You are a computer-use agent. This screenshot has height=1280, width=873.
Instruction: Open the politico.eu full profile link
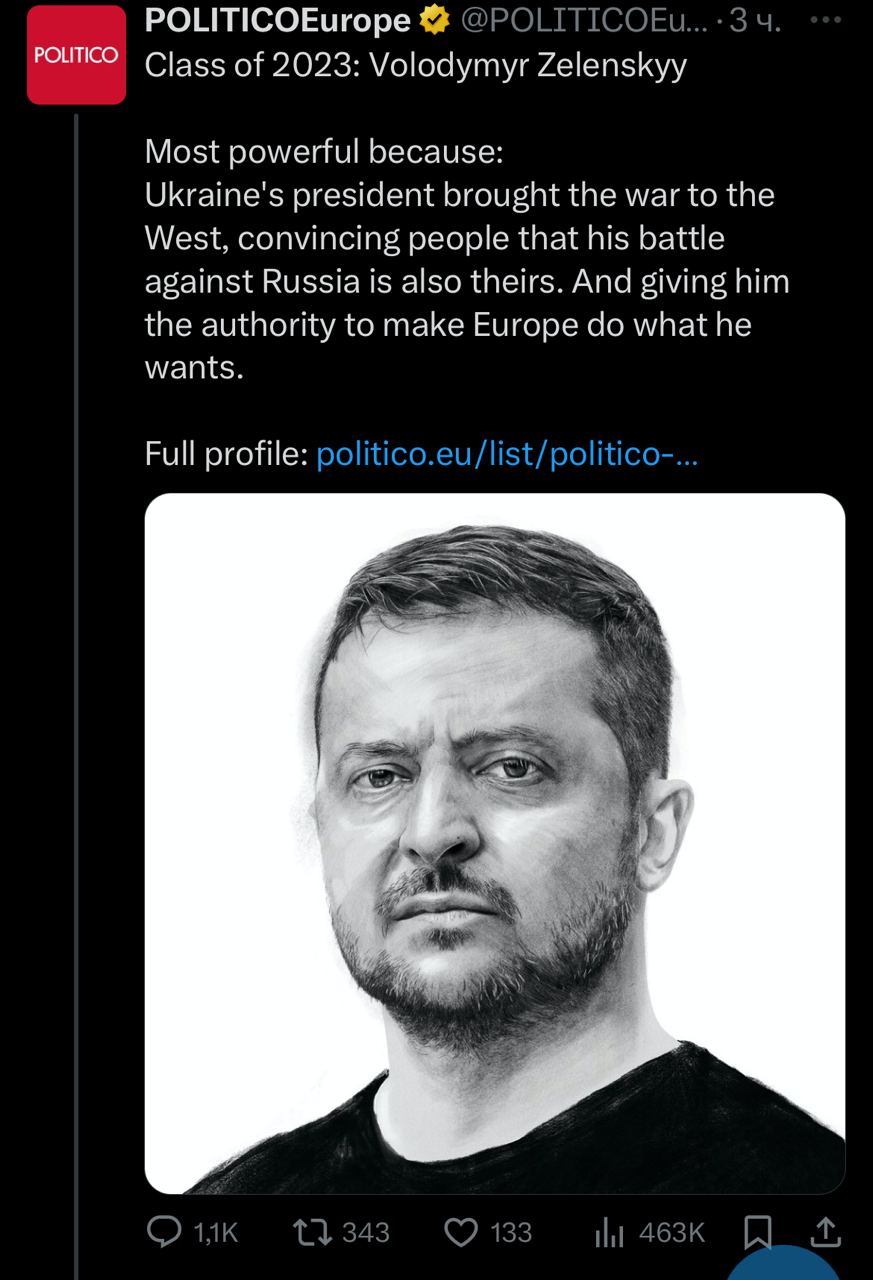point(507,455)
